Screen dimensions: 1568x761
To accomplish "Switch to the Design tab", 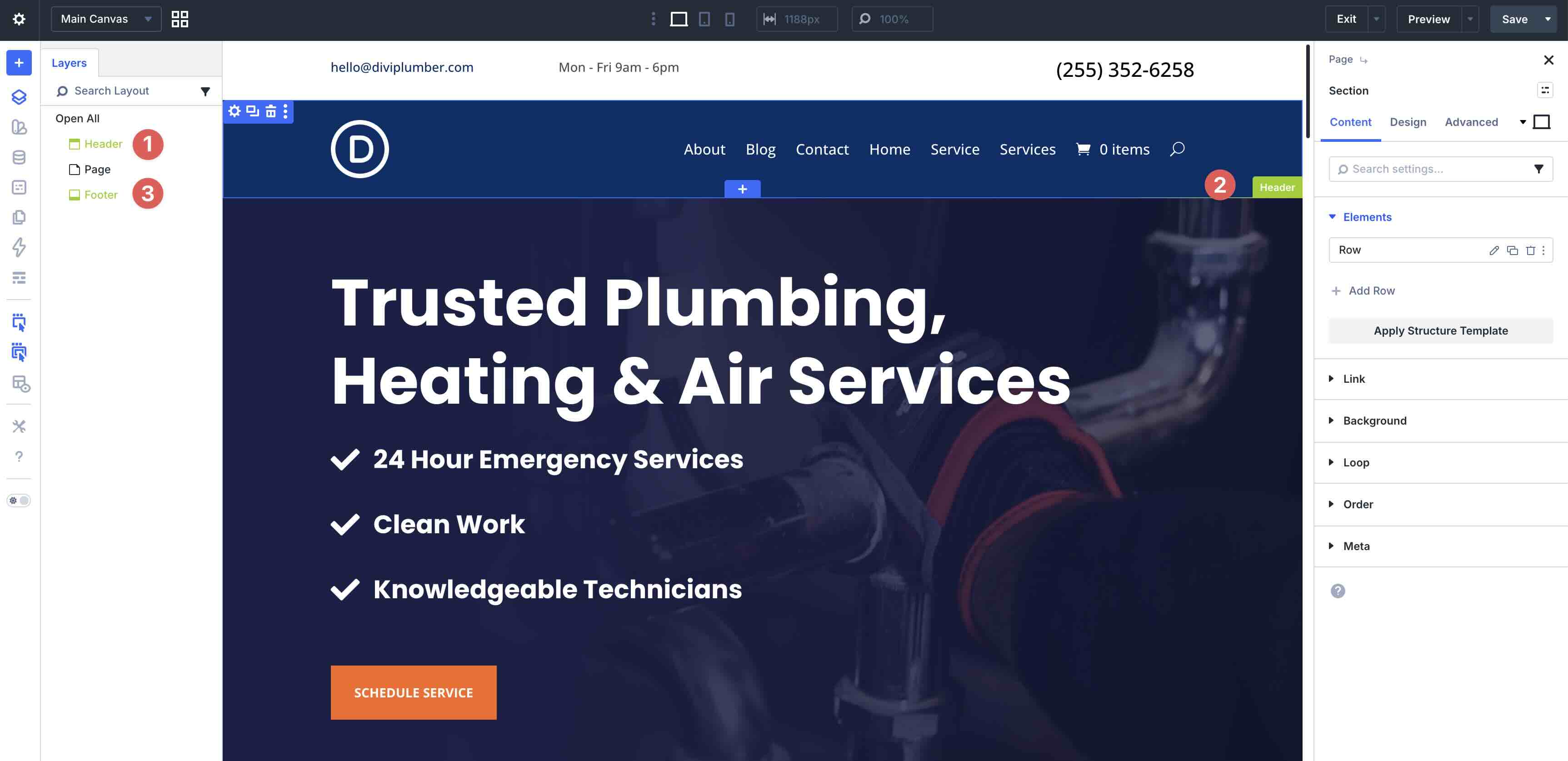I will [1407, 122].
